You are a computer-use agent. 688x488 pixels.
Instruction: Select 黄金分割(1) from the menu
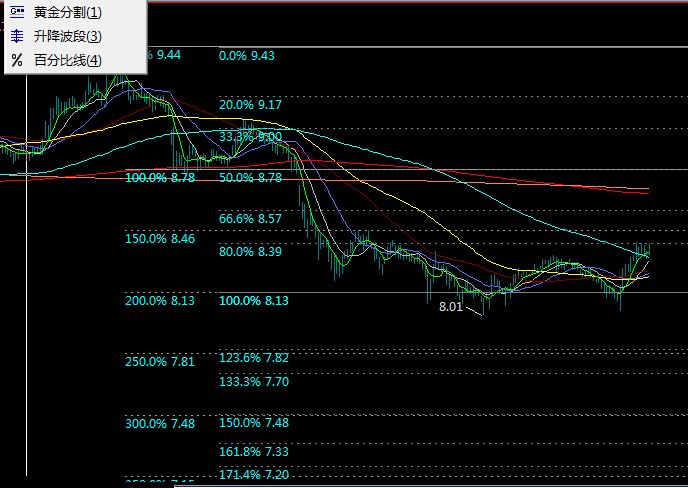click(75, 12)
